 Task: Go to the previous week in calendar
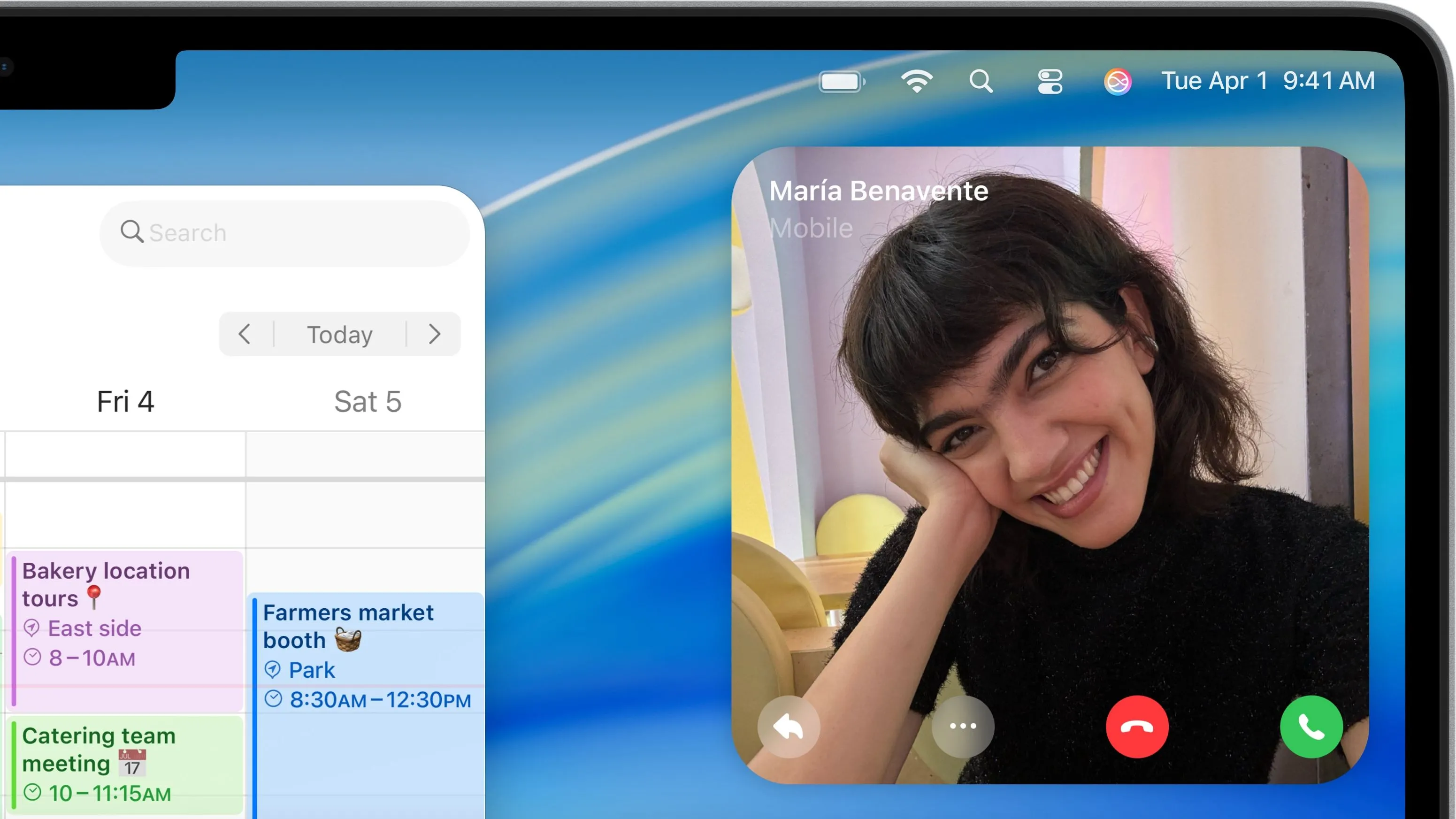coord(245,334)
